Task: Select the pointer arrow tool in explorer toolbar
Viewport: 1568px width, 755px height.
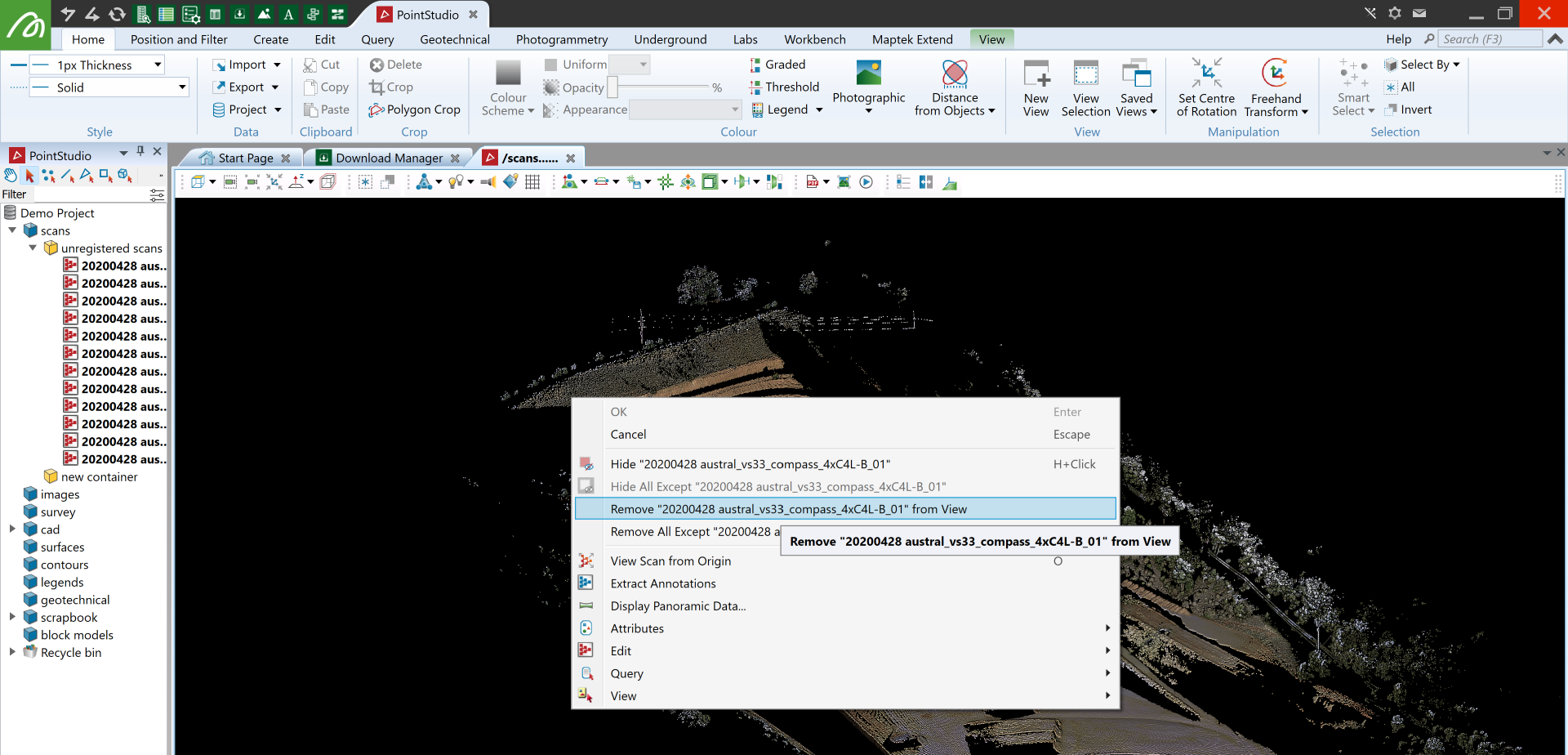Action: 30,176
